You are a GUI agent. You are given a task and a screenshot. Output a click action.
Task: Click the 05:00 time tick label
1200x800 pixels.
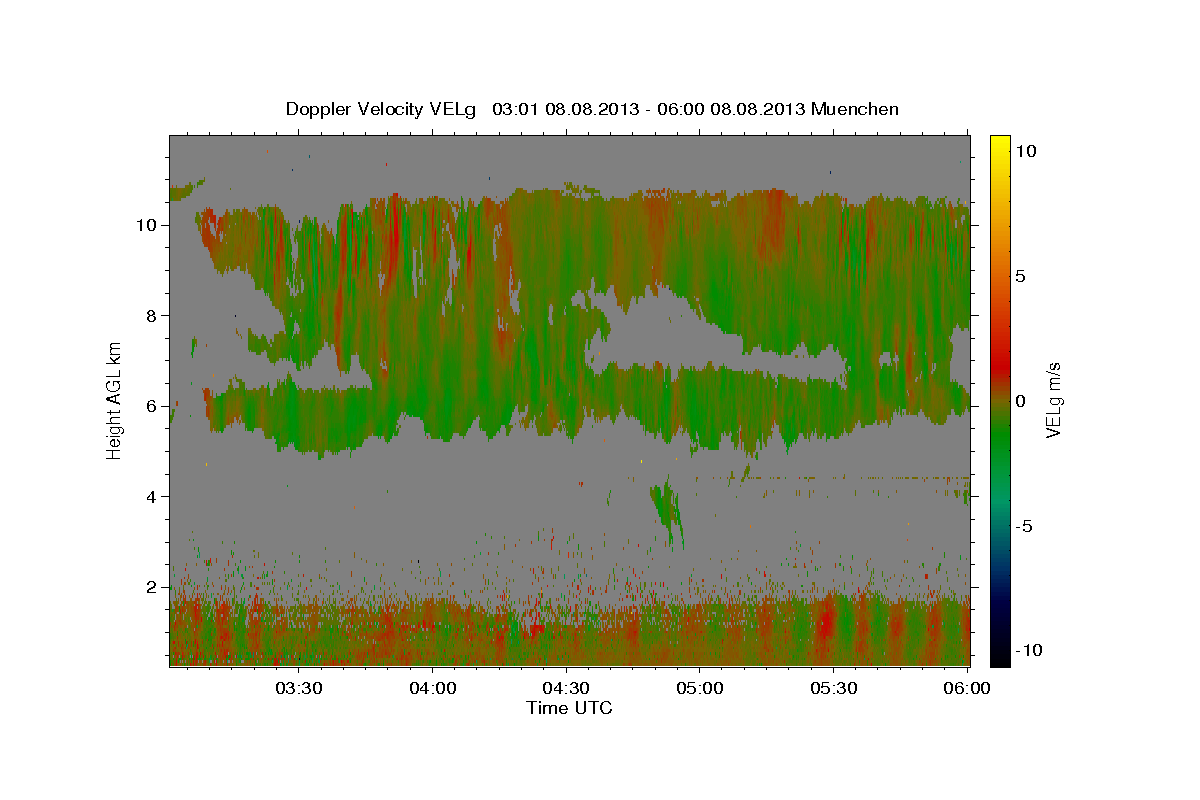pyautogui.click(x=700, y=689)
